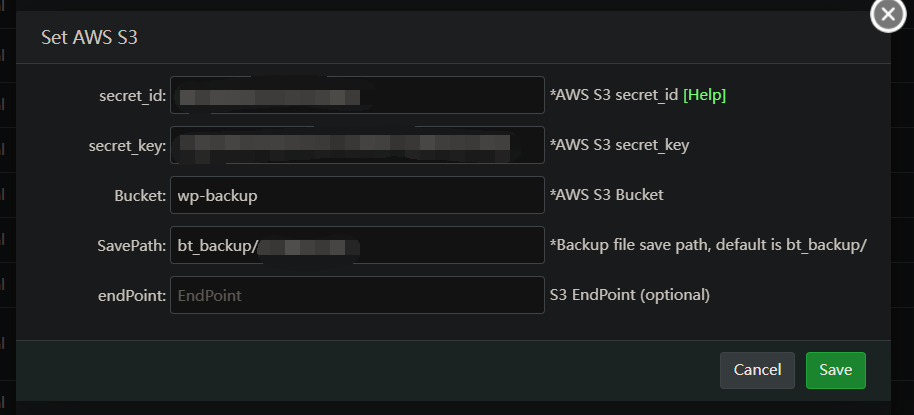This screenshot has height=415, width=914.
Task: Click the Bucket field containing wp-backup
Action: click(x=357, y=195)
